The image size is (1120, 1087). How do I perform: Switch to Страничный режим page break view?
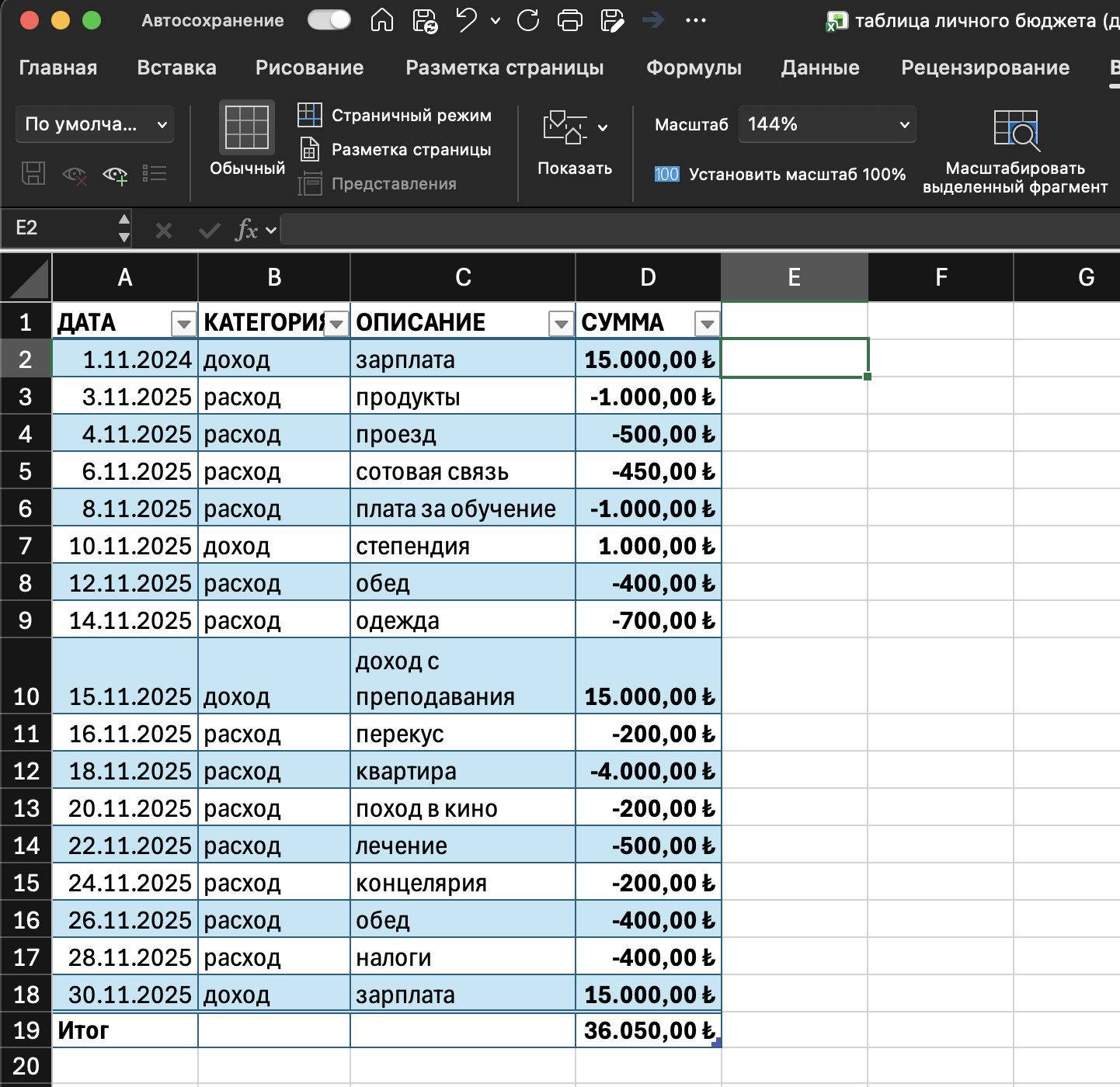point(395,115)
